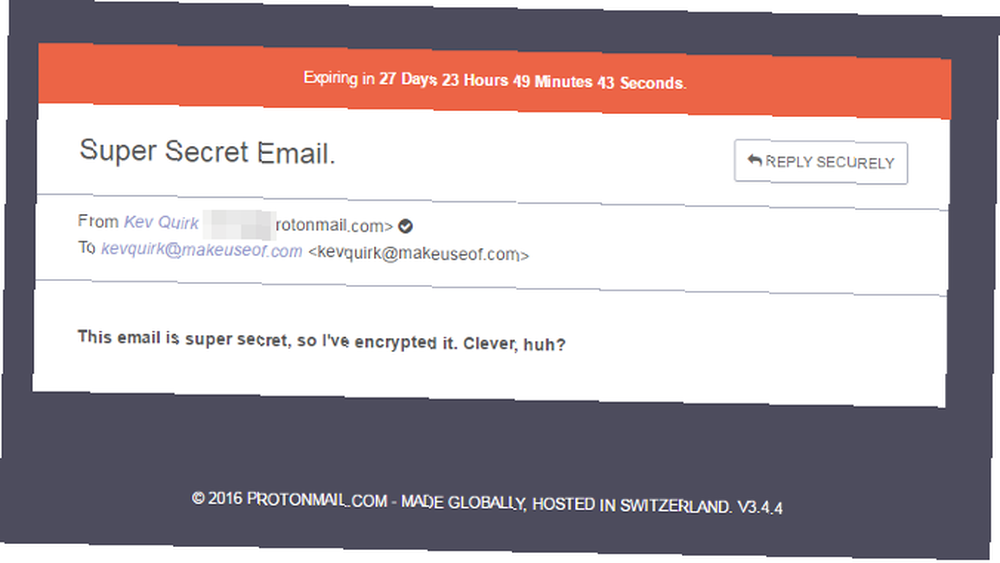The image size is (1000, 563).
Task: Click the From label
Action: point(98,221)
